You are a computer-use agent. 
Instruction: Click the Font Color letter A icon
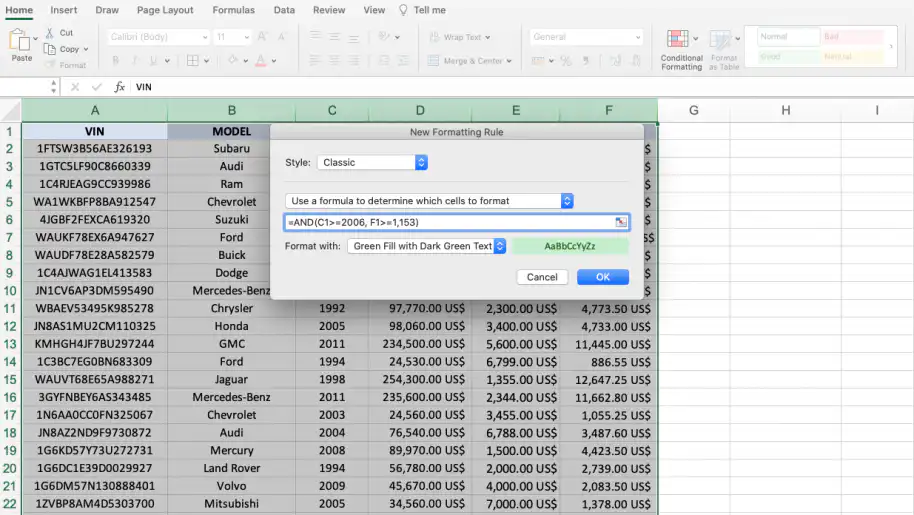[261, 60]
